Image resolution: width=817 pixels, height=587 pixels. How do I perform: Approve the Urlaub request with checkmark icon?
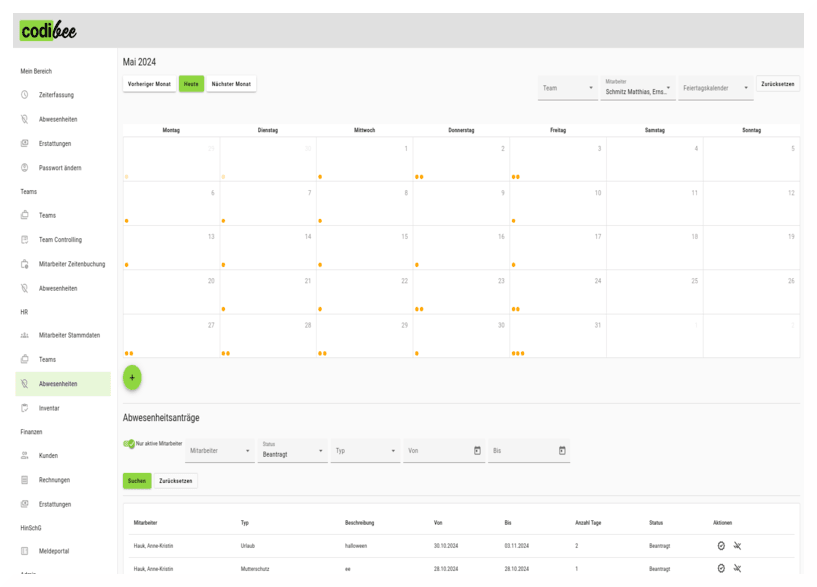[720, 545]
